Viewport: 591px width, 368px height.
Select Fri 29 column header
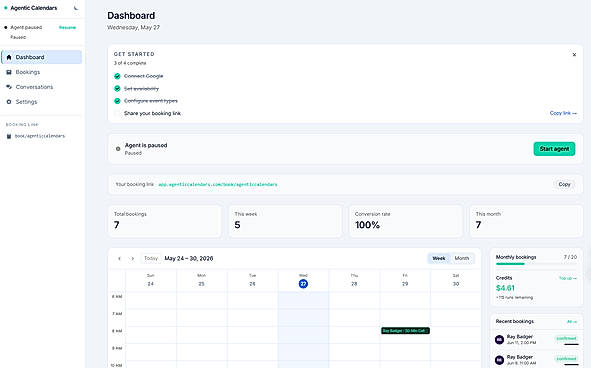pos(405,280)
